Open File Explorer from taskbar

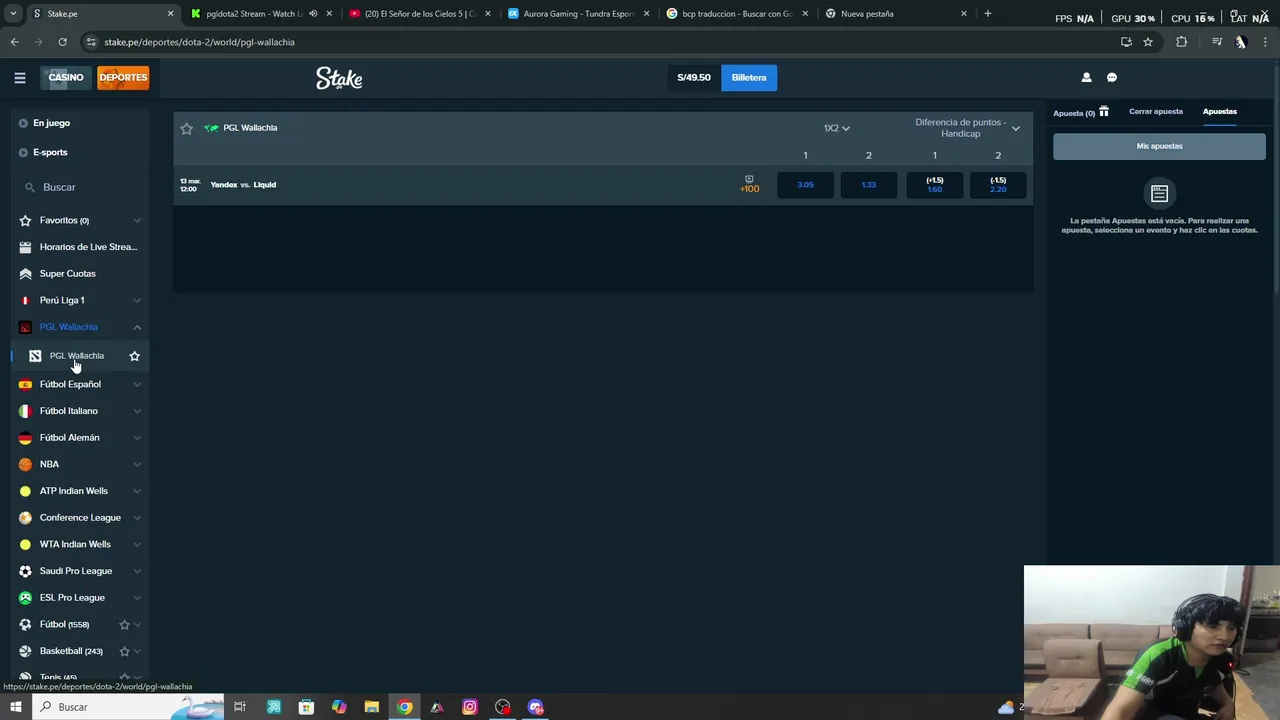pos(372,707)
